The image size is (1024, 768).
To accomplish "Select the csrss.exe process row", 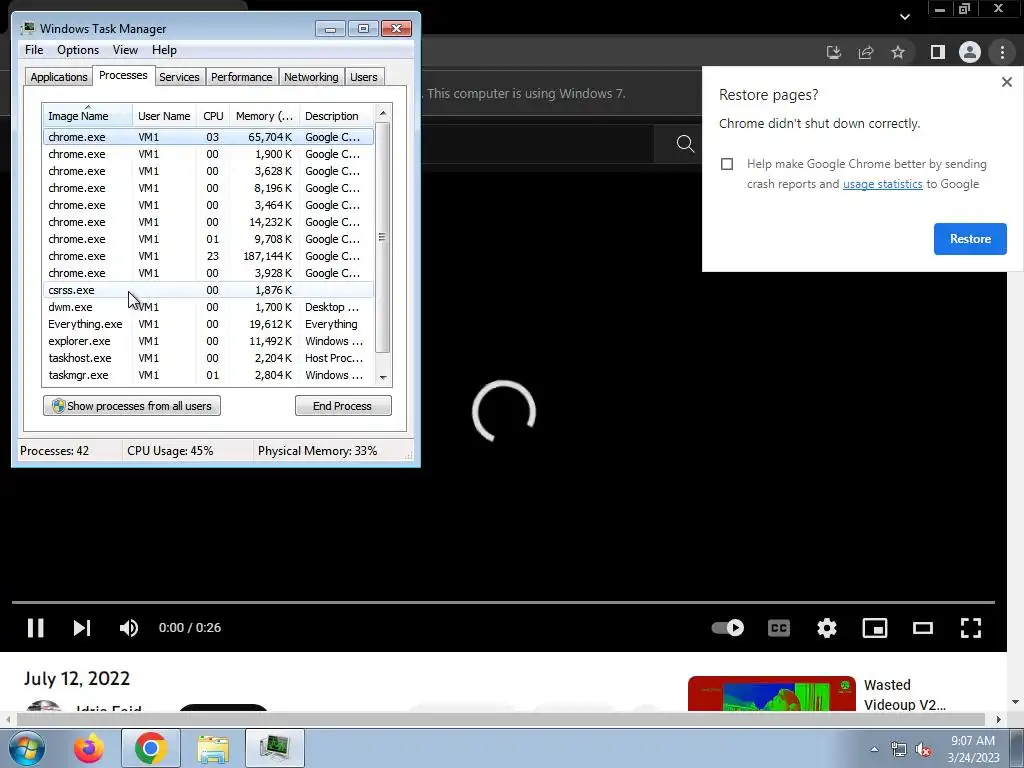I will point(208,290).
